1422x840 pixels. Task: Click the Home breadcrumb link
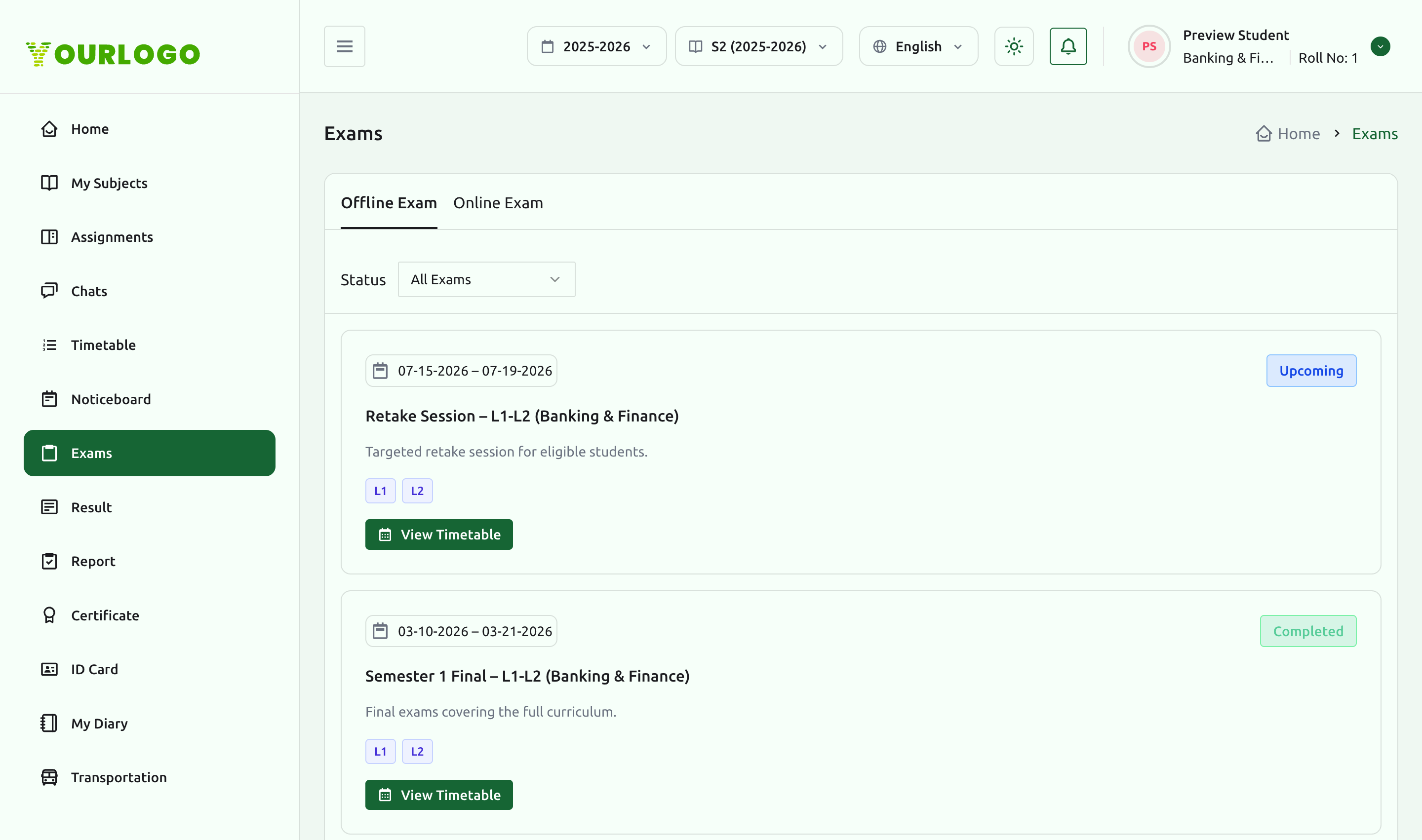point(1288,134)
